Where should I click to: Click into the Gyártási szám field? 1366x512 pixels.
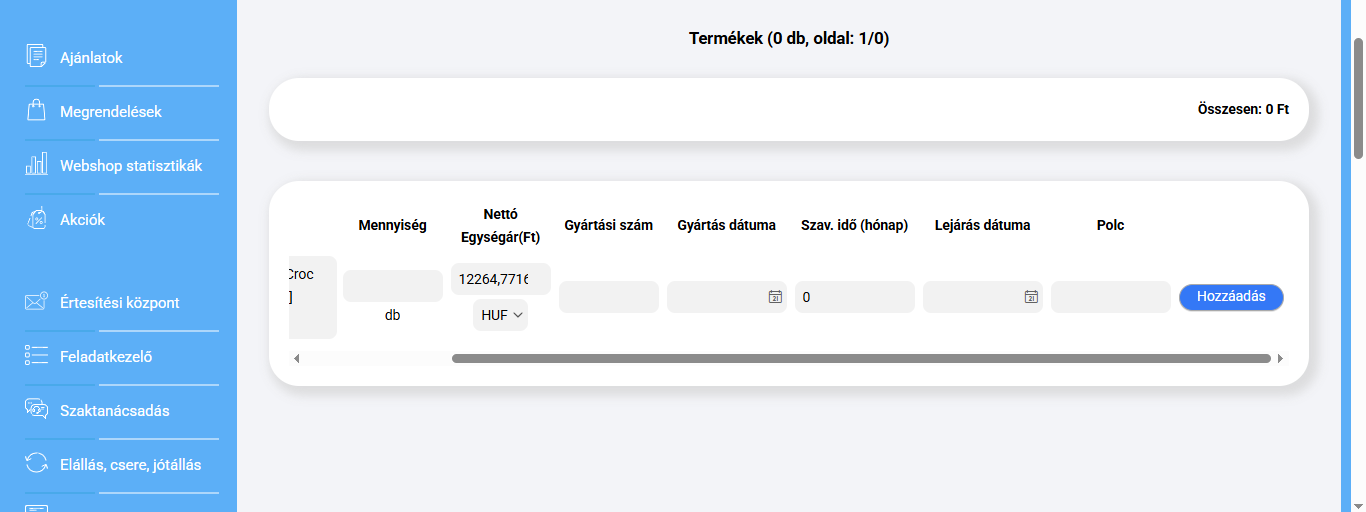(608, 297)
